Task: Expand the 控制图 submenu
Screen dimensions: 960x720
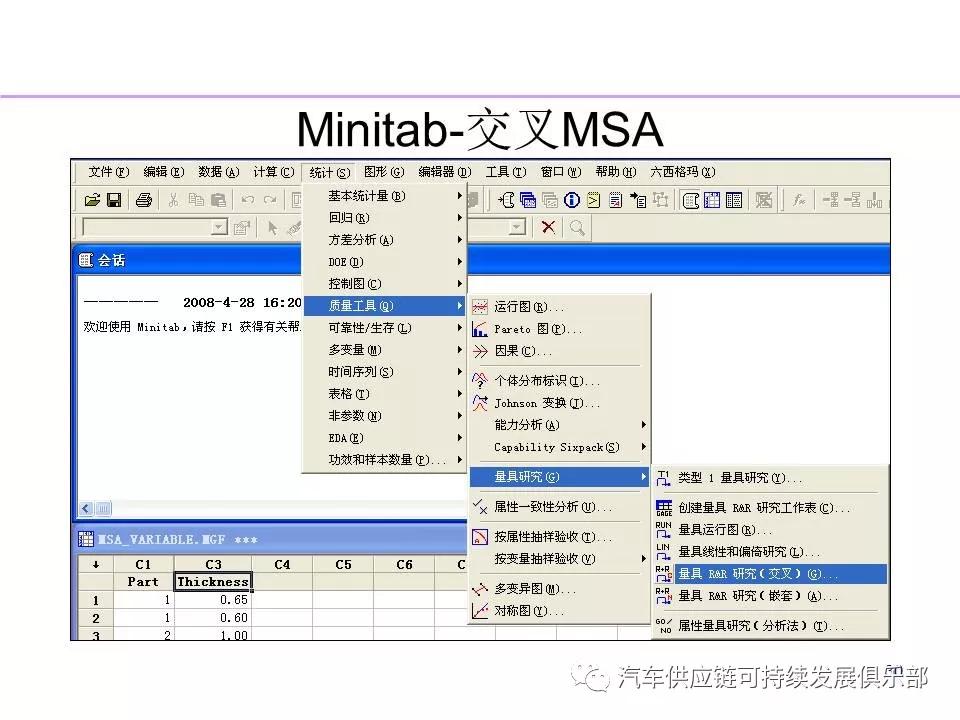Action: pos(384,284)
